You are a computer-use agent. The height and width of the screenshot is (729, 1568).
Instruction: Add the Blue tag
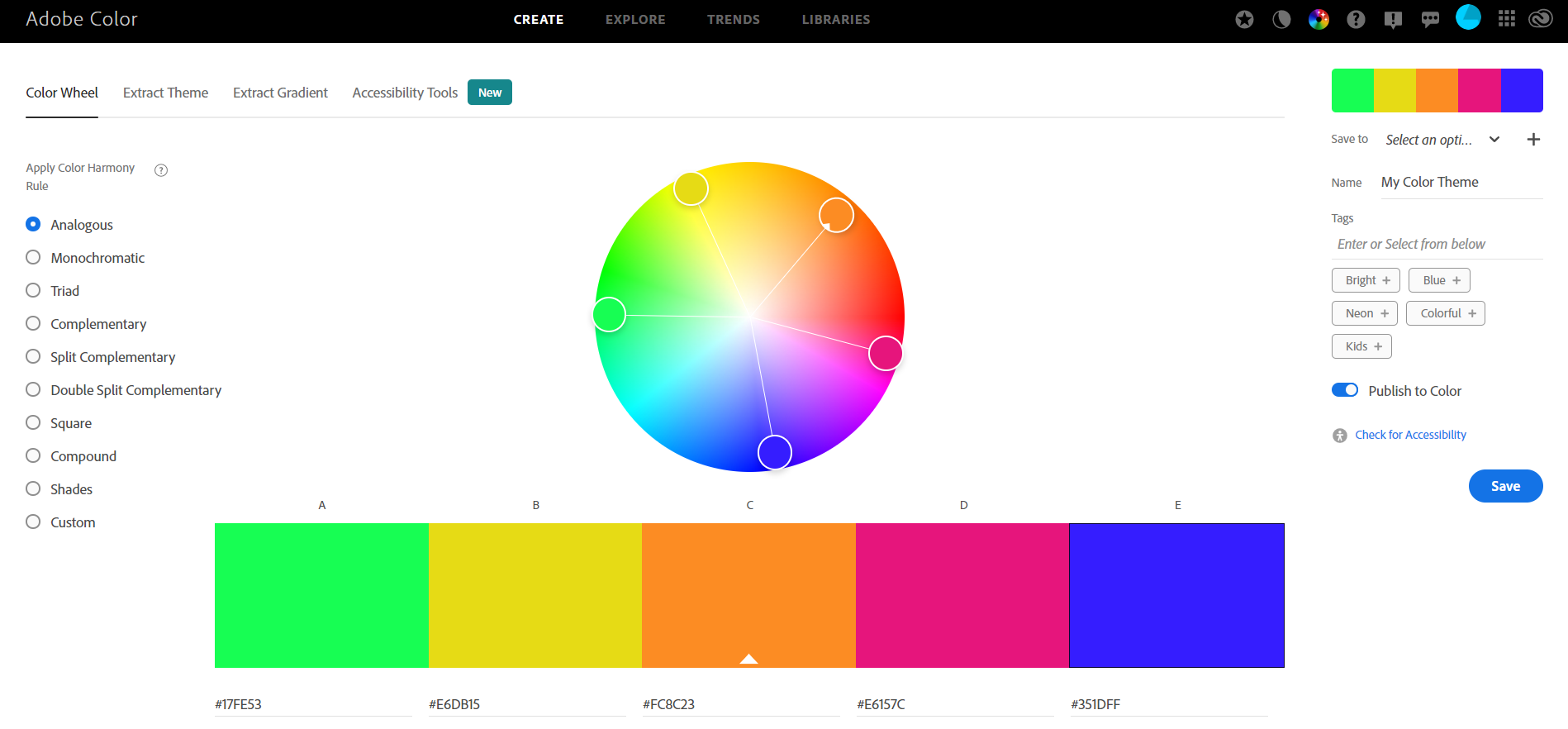tap(1439, 280)
